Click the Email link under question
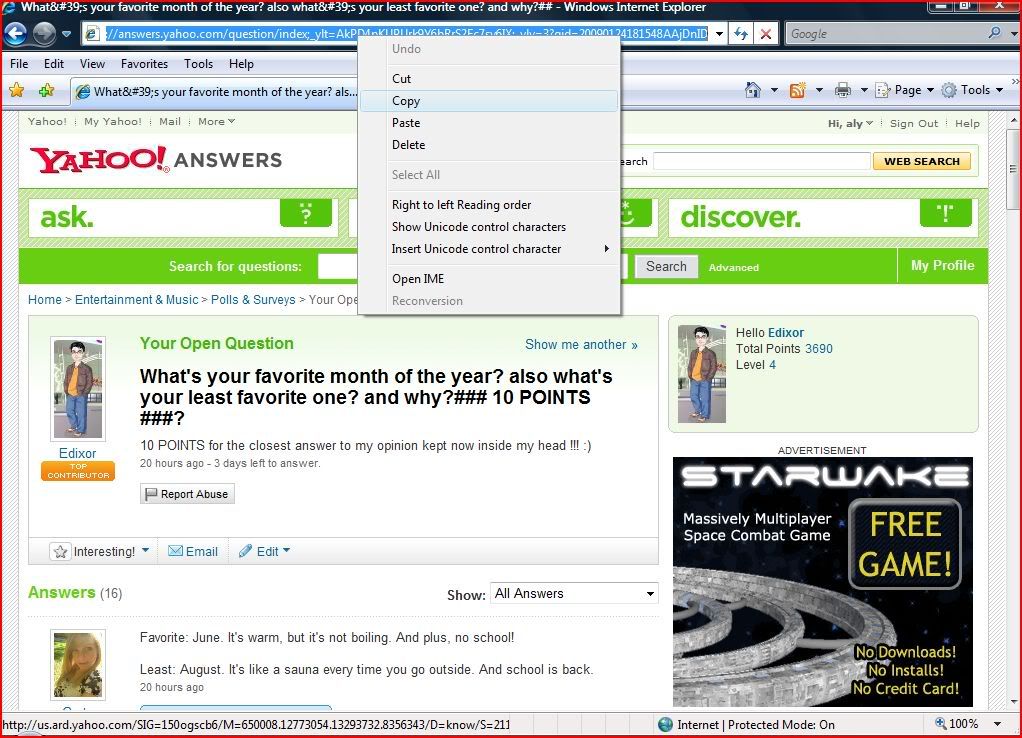 click(193, 552)
